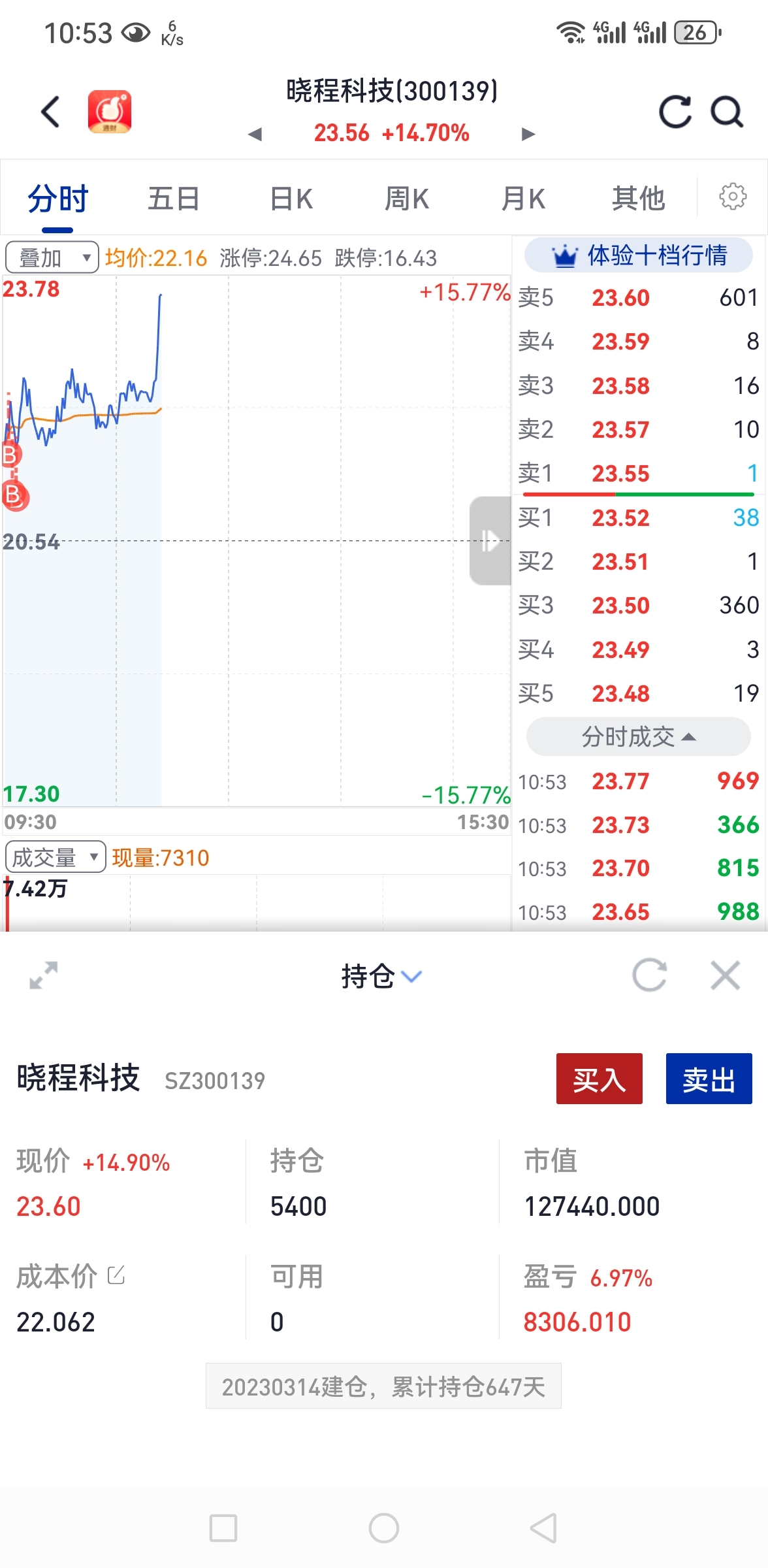Image resolution: width=768 pixels, height=1568 pixels.
Task: Select 卖1 price 23.55 row
Action: (639, 474)
